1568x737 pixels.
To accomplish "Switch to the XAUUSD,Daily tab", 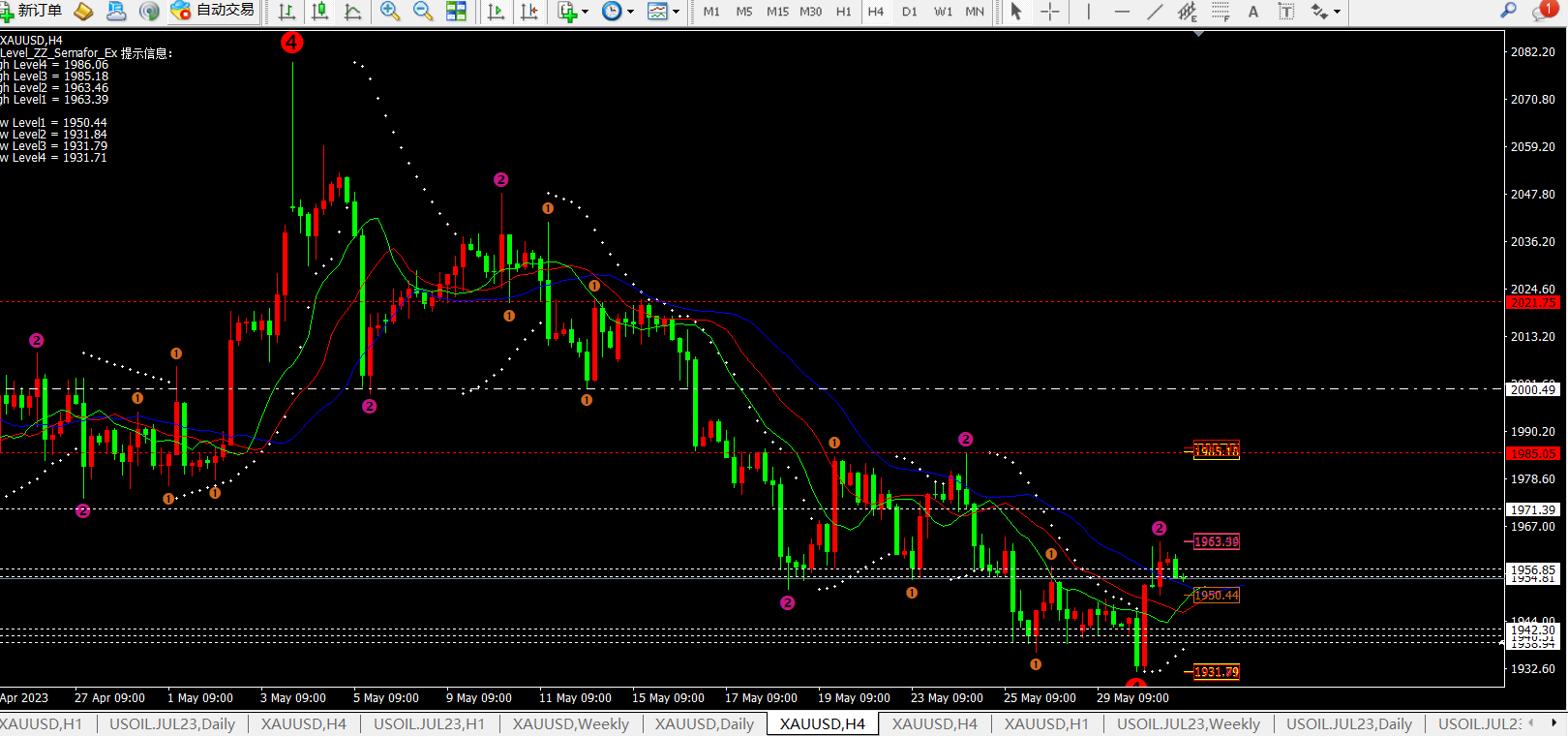I will 705,723.
